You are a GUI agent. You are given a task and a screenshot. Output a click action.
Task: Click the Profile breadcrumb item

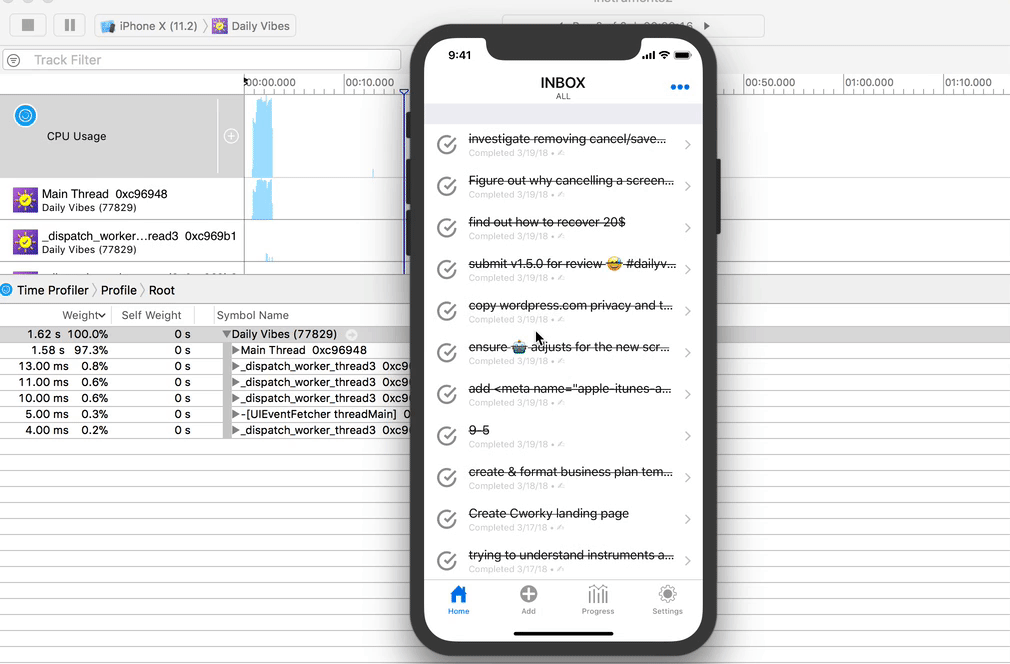[119, 290]
